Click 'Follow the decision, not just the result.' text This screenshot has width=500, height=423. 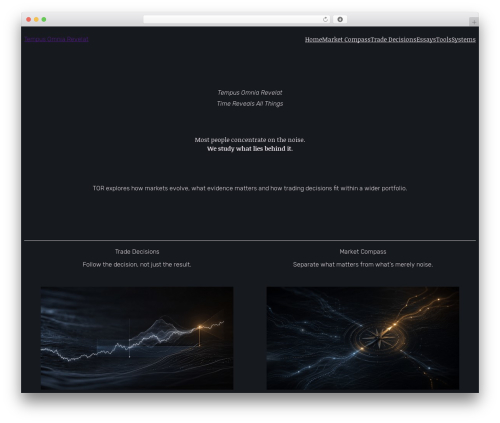pyautogui.click(x=137, y=264)
